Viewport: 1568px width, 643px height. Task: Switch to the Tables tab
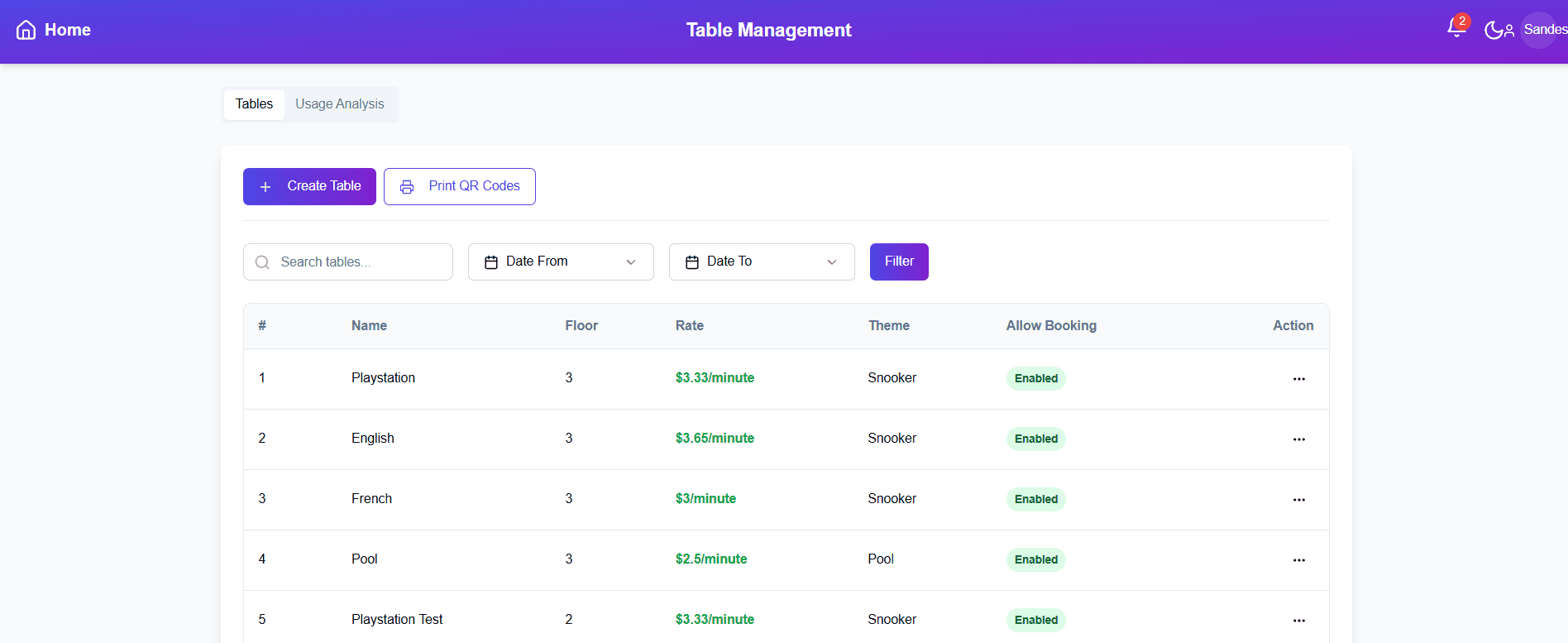point(254,104)
